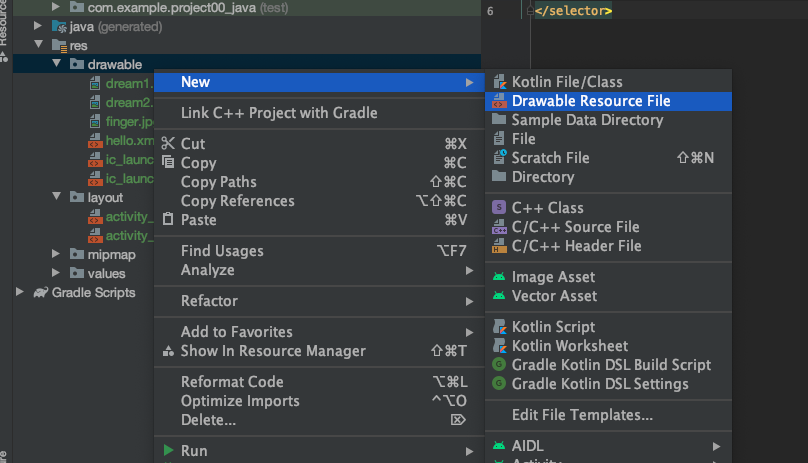Screen dimensions: 808x463
Task: Select dream2 file in drawable folder
Action: [129, 103]
